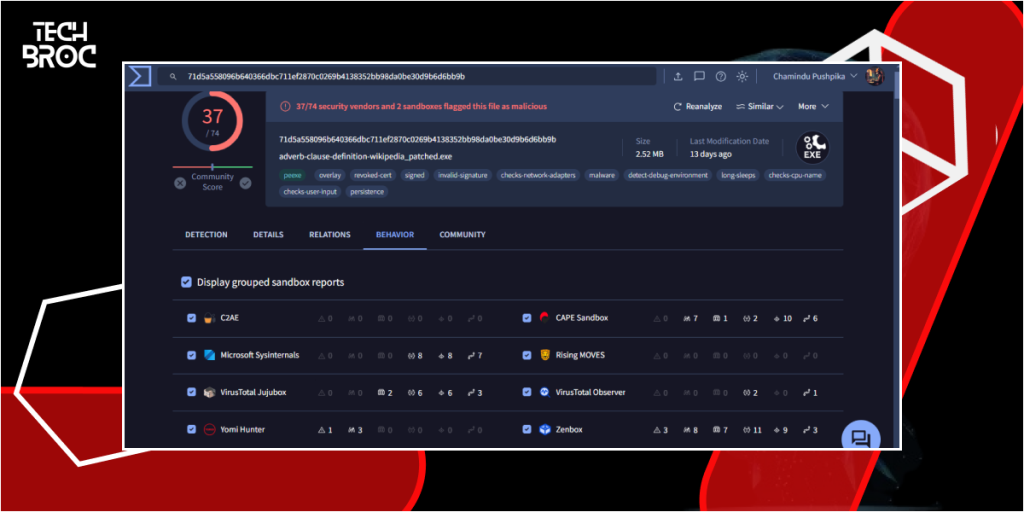Click the VirusTotal Observer logo icon
The image size is (1024, 512).
pyautogui.click(x=545, y=392)
